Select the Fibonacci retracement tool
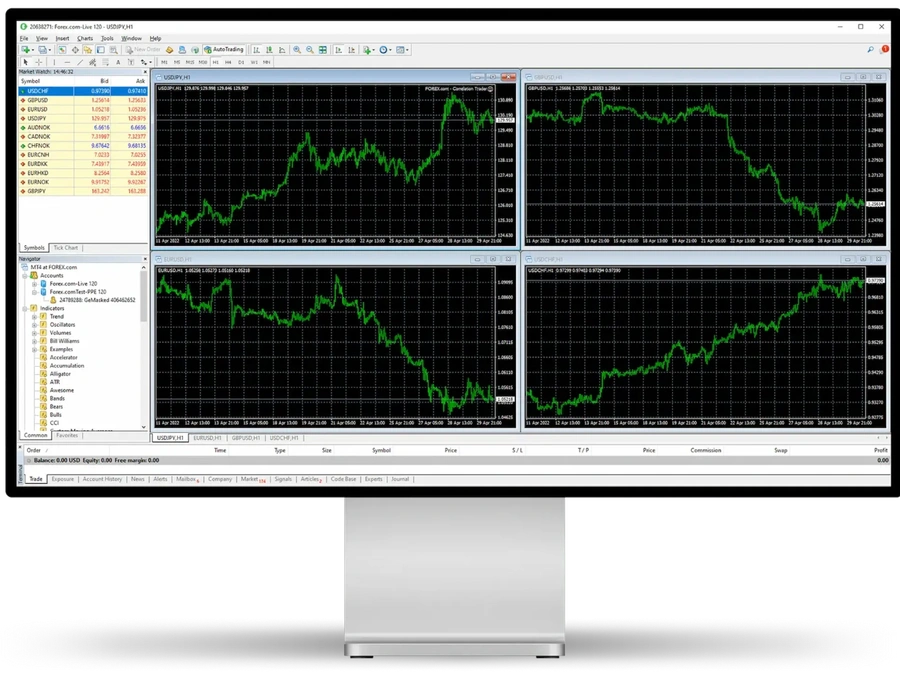 point(105,62)
